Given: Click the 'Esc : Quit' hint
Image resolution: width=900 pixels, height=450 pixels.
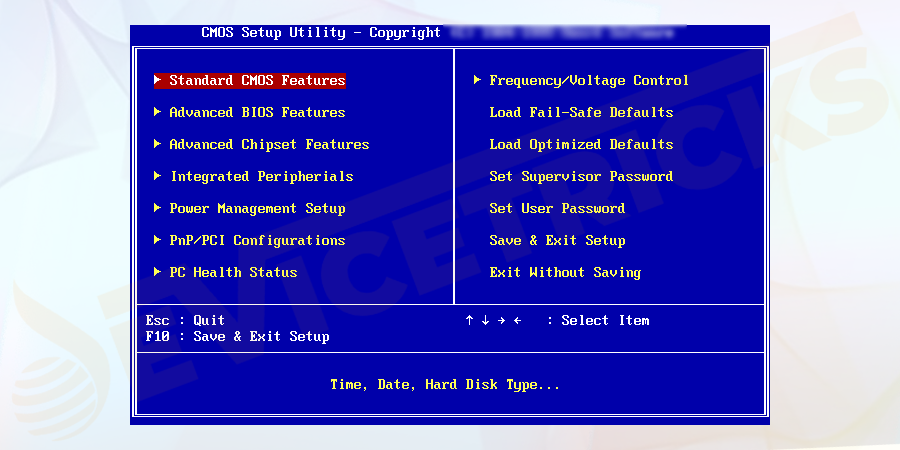Looking at the screenshot, I should click(185, 320).
